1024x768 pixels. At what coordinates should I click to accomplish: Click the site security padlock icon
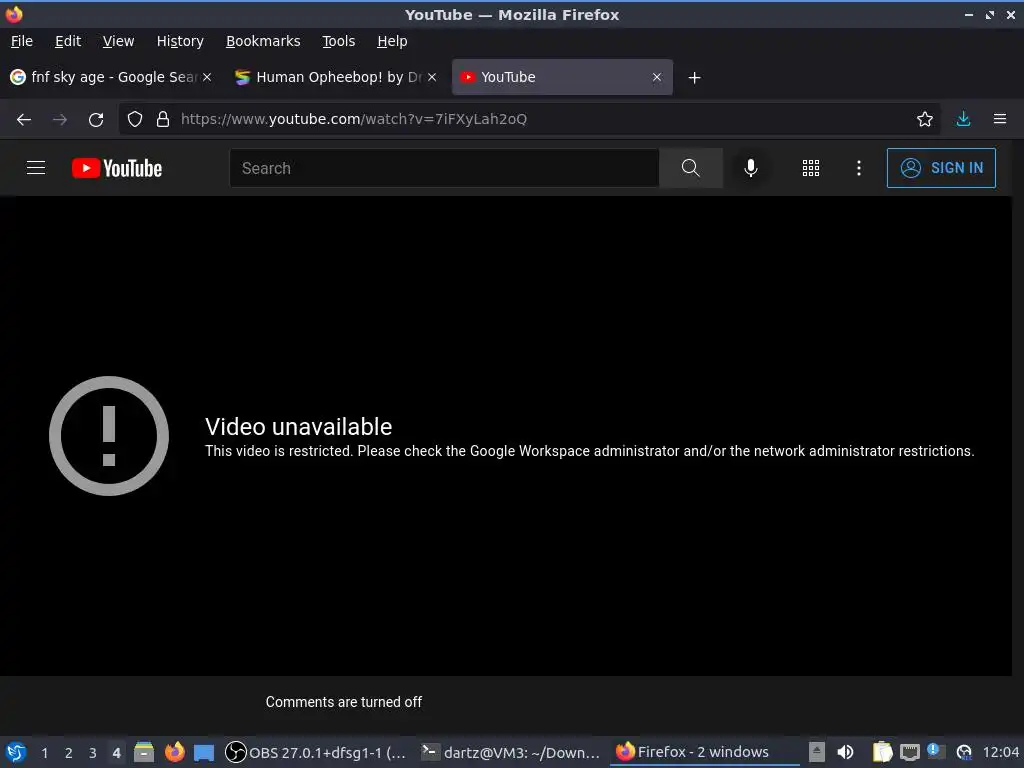[163, 119]
